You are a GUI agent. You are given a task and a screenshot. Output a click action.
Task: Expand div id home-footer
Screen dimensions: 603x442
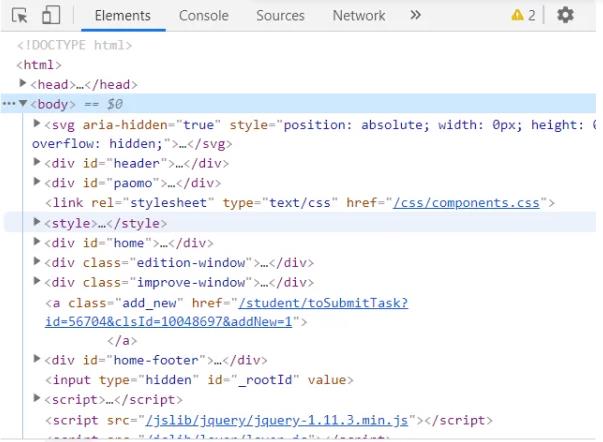(x=37, y=359)
